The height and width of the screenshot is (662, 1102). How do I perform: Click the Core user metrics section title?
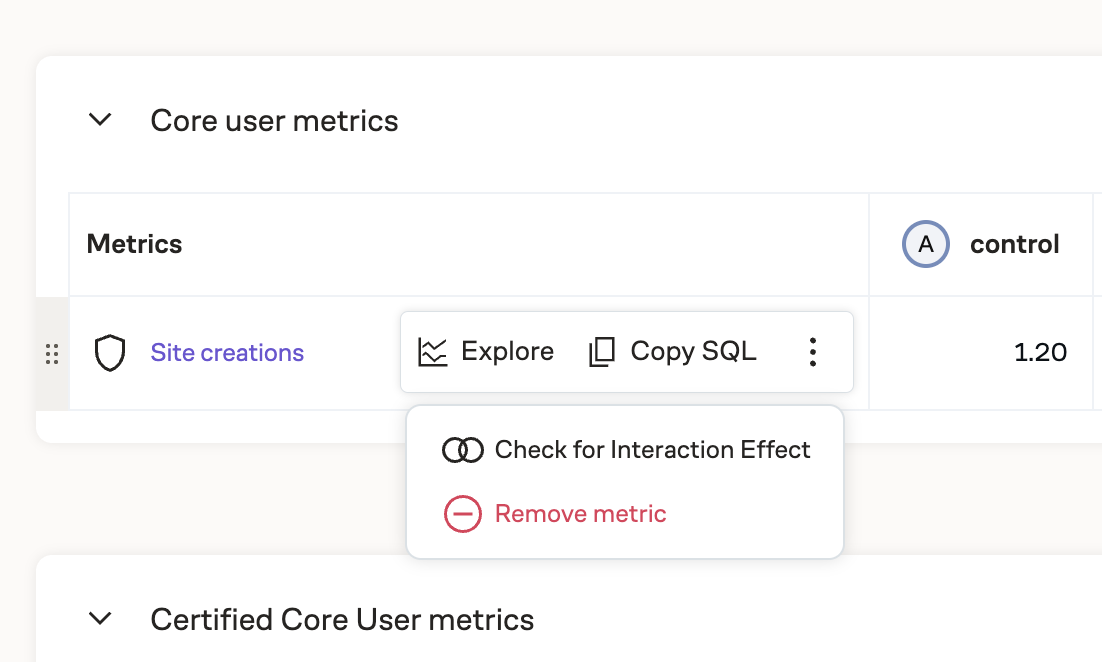coord(274,121)
